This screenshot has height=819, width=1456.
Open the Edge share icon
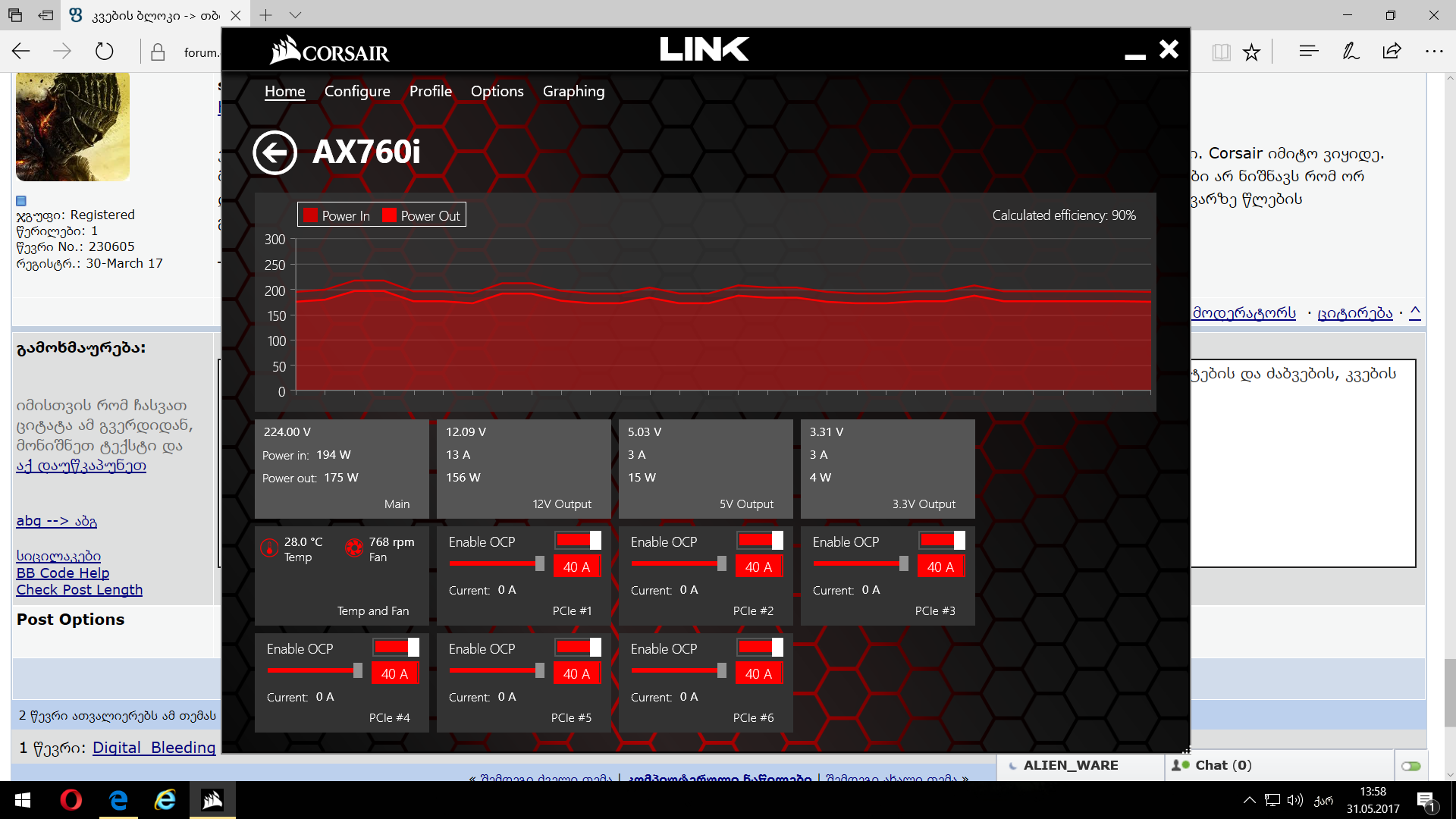pyautogui.click(x=1392, y=52)
